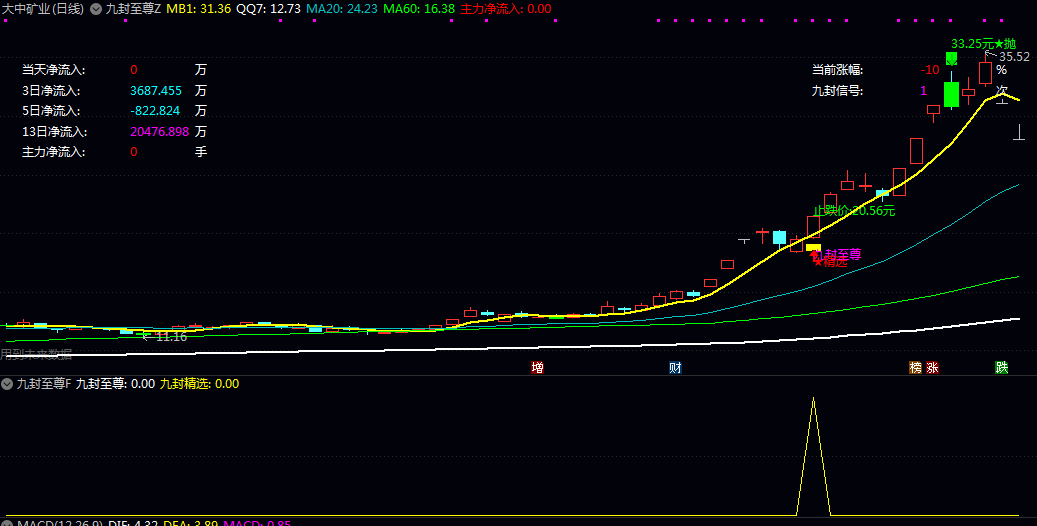This screenshot has width=1037, height=526.
Task: Click the blue 财 financial report marker
Action: (675, 367)
